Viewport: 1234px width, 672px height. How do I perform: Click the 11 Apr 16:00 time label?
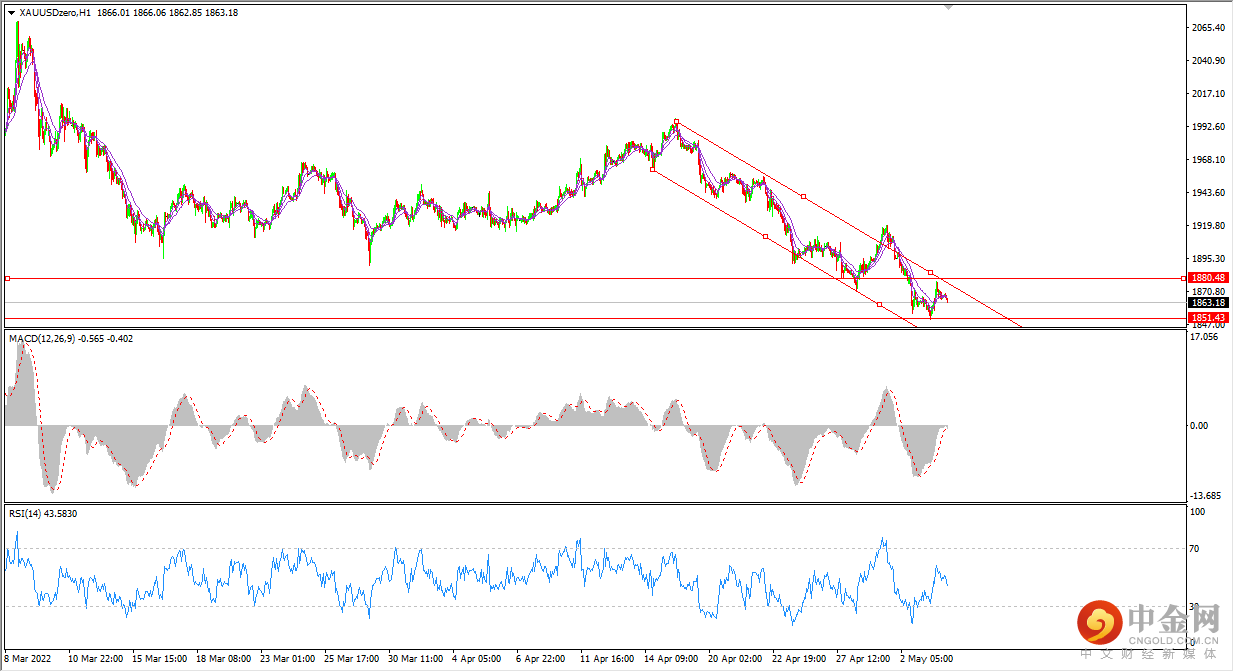coord(607,660)
